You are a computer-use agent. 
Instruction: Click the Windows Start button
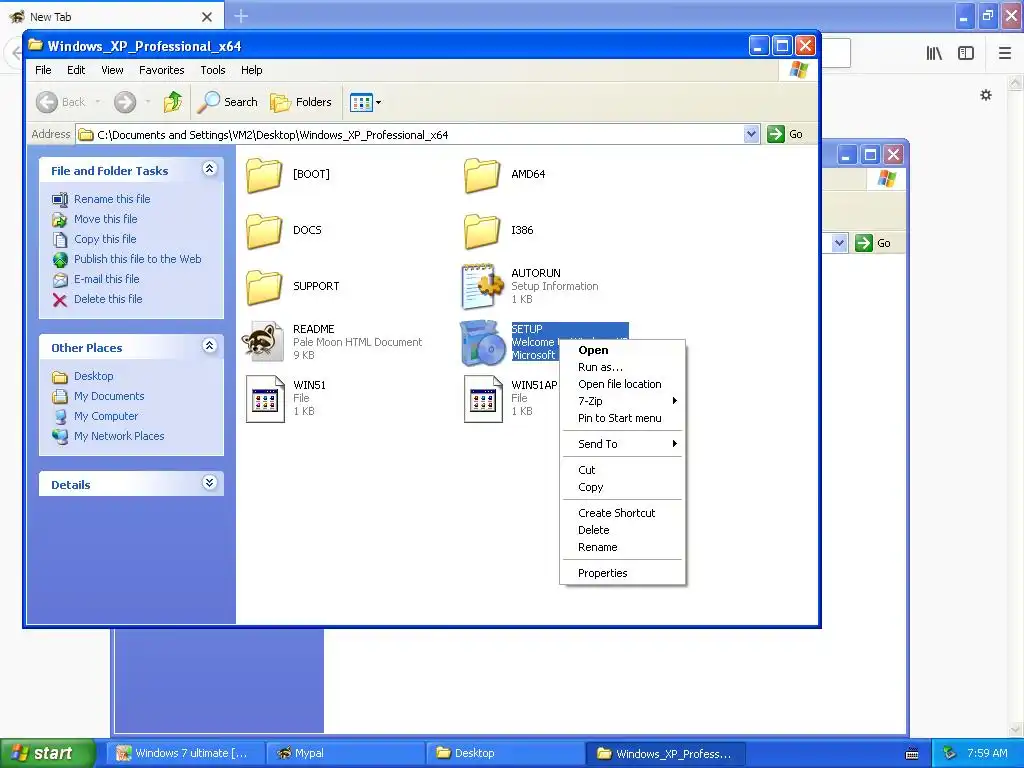47,753
